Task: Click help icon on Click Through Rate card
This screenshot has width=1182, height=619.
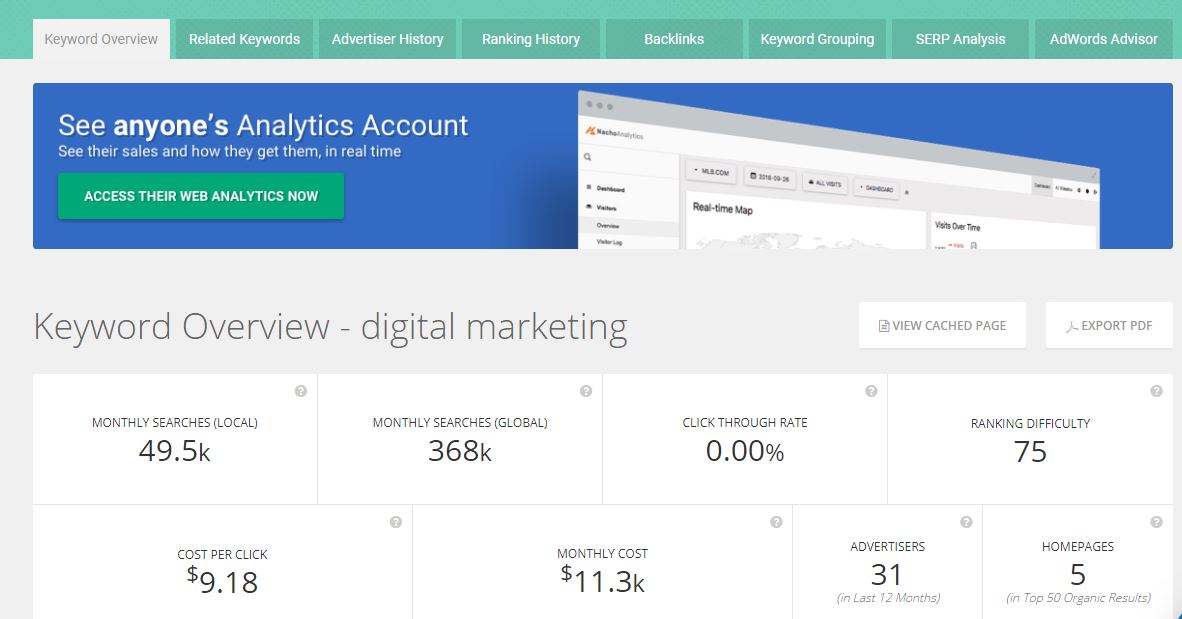Action: tap(871, 391)
